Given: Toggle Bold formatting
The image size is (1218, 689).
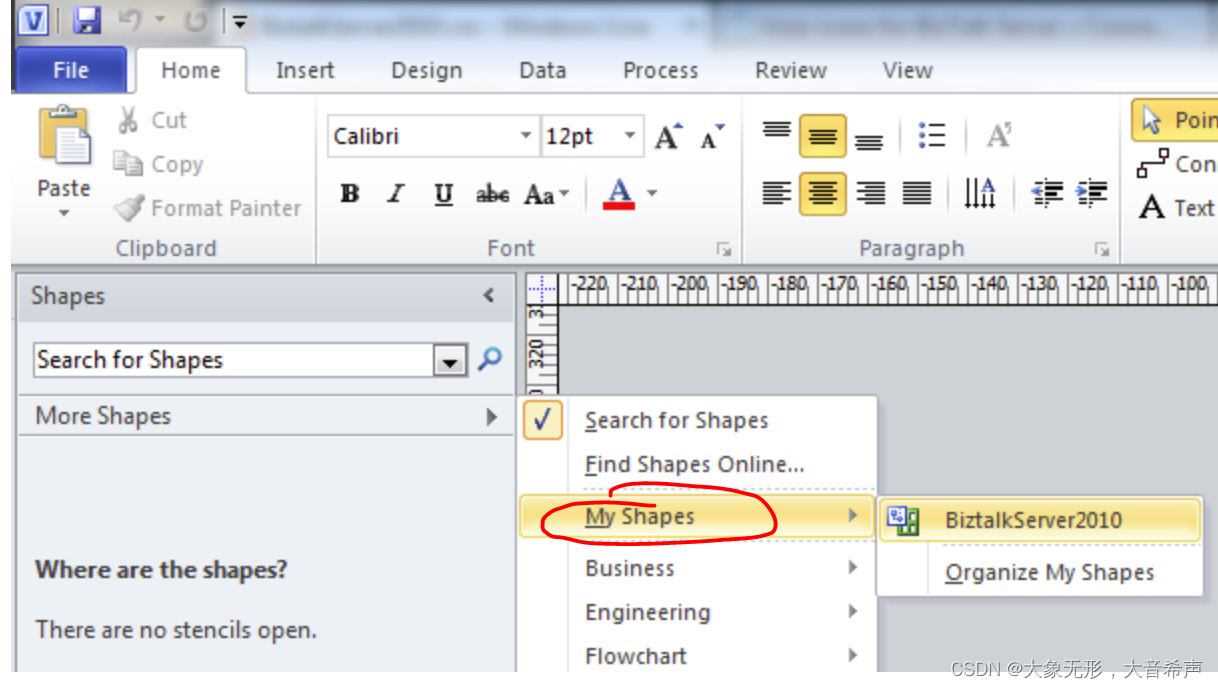Looking at the screenshot, I should pos(350,194).
